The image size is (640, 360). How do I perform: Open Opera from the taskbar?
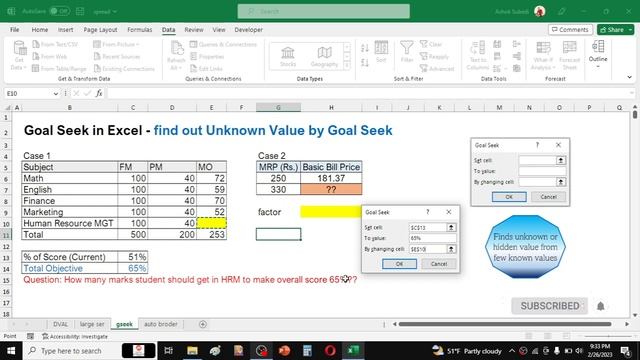pyautogui.click(x=330, y=351)
